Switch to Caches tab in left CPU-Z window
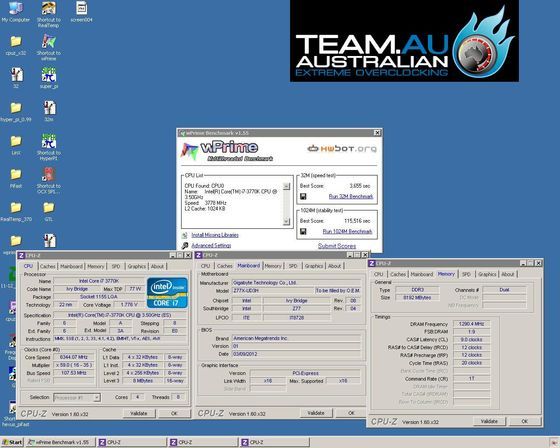 (x=48, y=266)
